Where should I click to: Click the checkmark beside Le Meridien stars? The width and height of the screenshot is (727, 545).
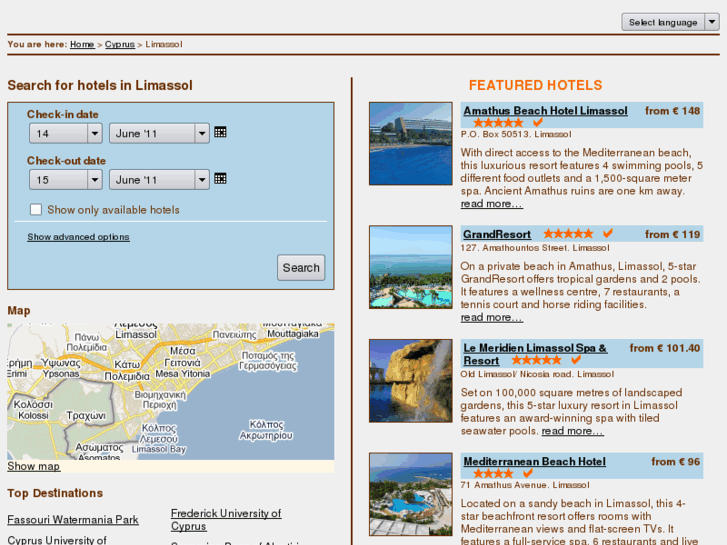tap(576, 360)
